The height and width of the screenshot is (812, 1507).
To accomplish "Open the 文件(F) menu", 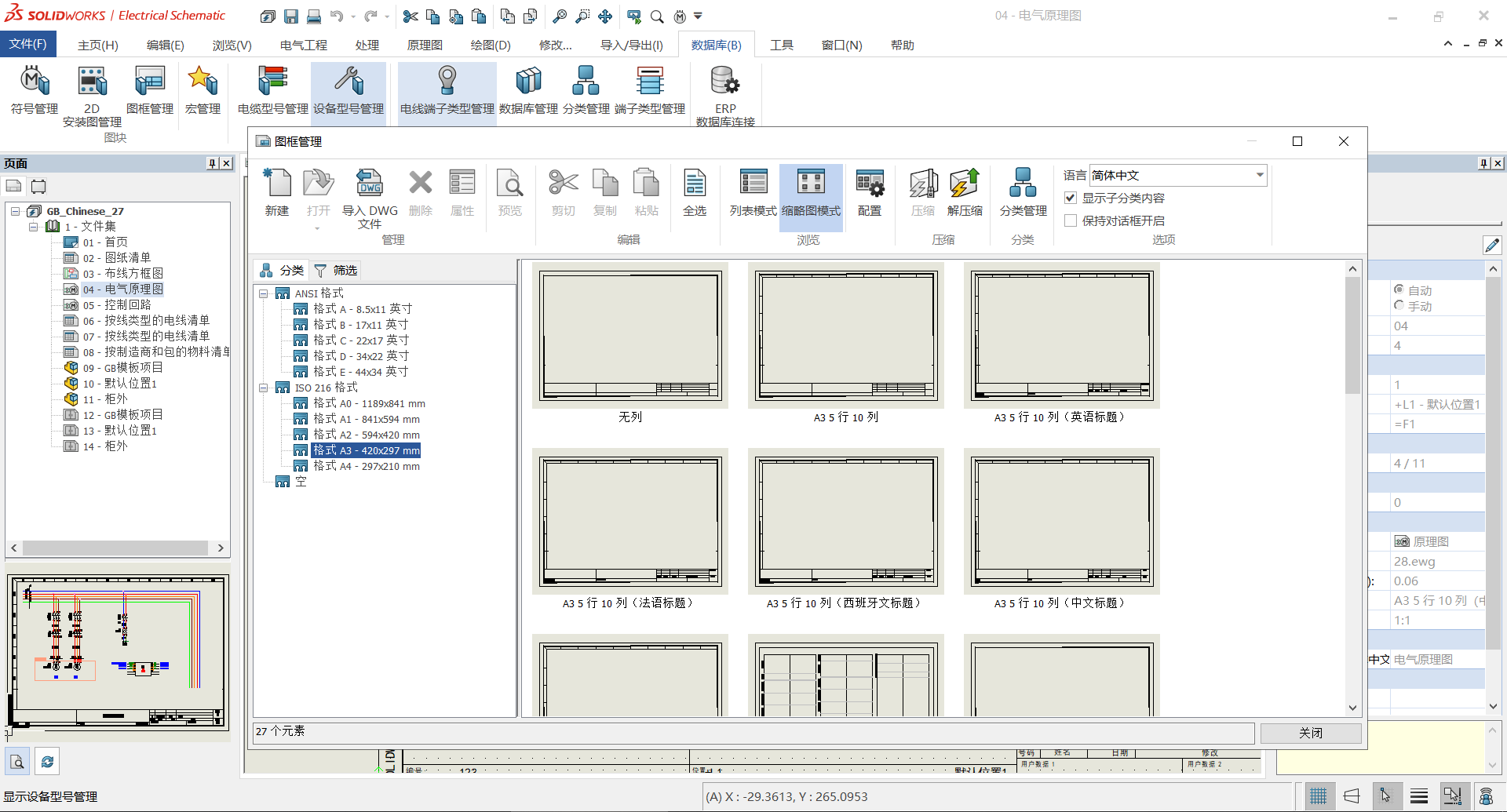I will [x=27, y=44].
